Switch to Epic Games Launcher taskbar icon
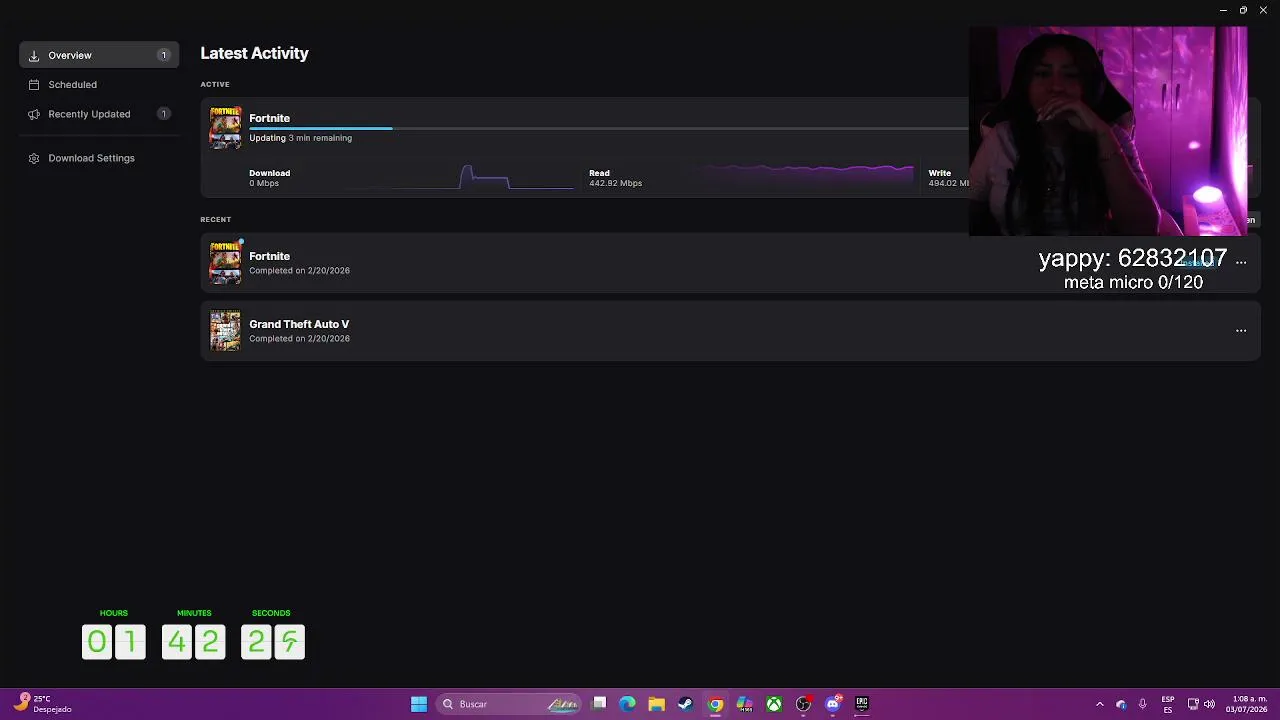 coord(862,704)
